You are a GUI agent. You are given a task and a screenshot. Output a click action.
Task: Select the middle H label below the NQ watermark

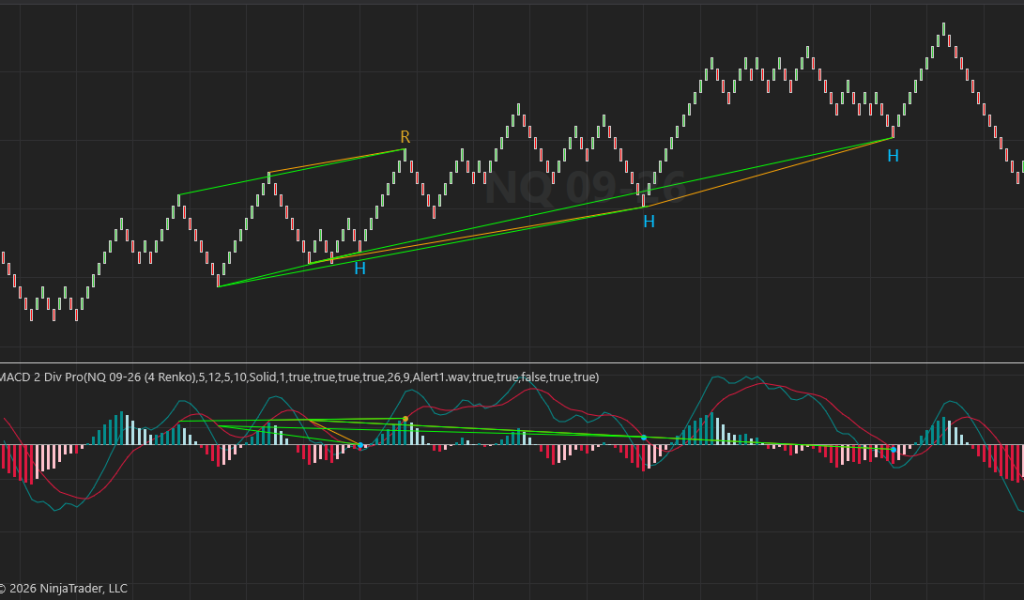(648, 222)
